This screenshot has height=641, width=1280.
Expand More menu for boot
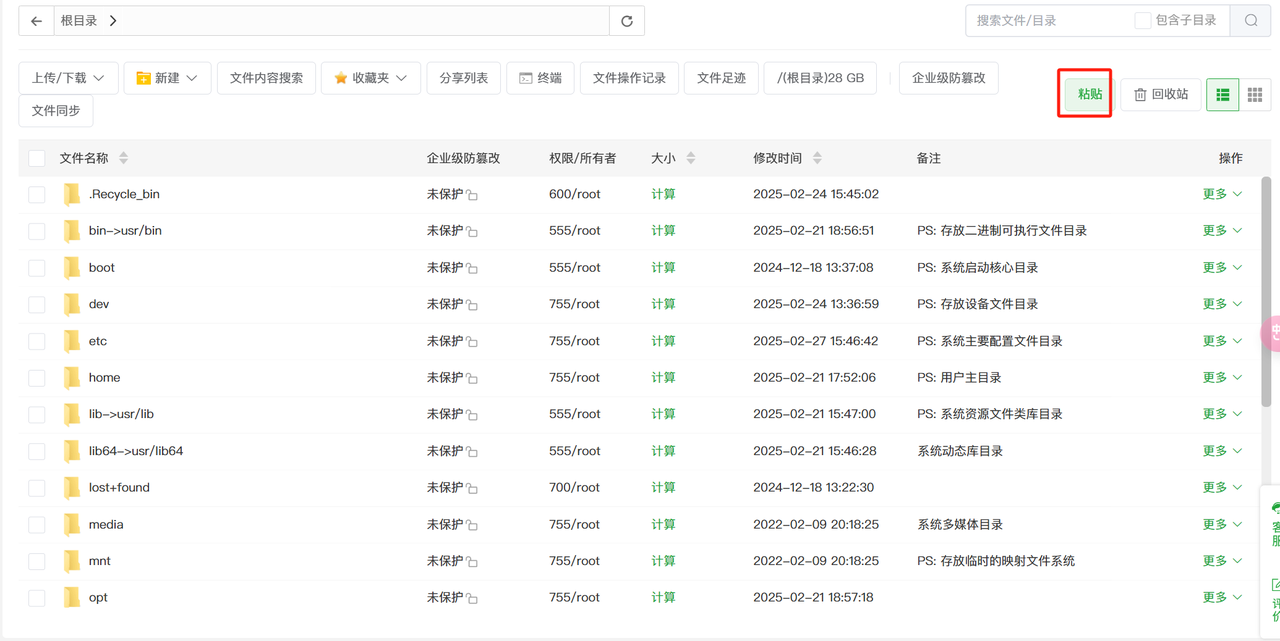[x=1222, y=267]
